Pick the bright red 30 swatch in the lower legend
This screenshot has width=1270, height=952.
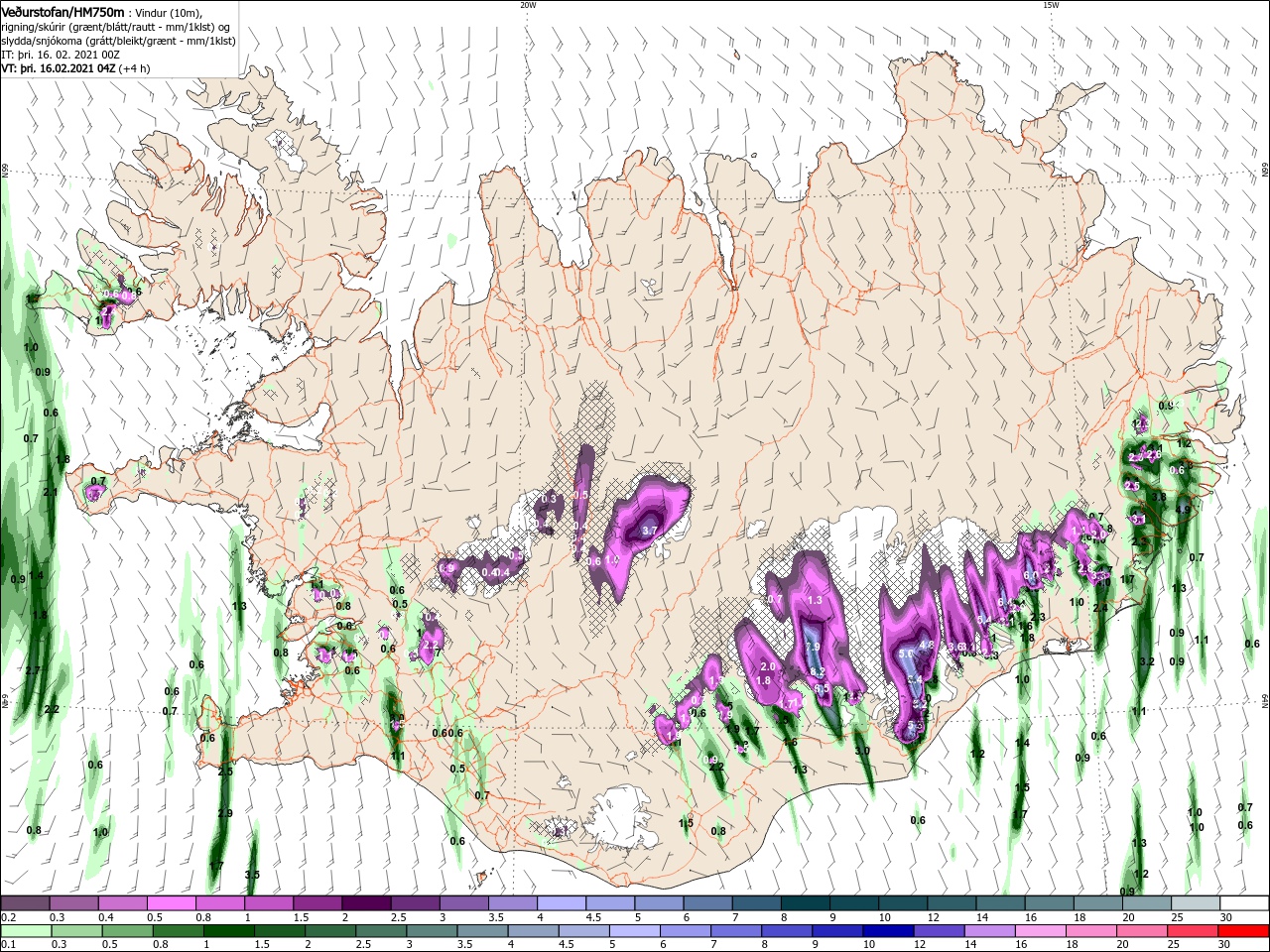point(1243,931)
